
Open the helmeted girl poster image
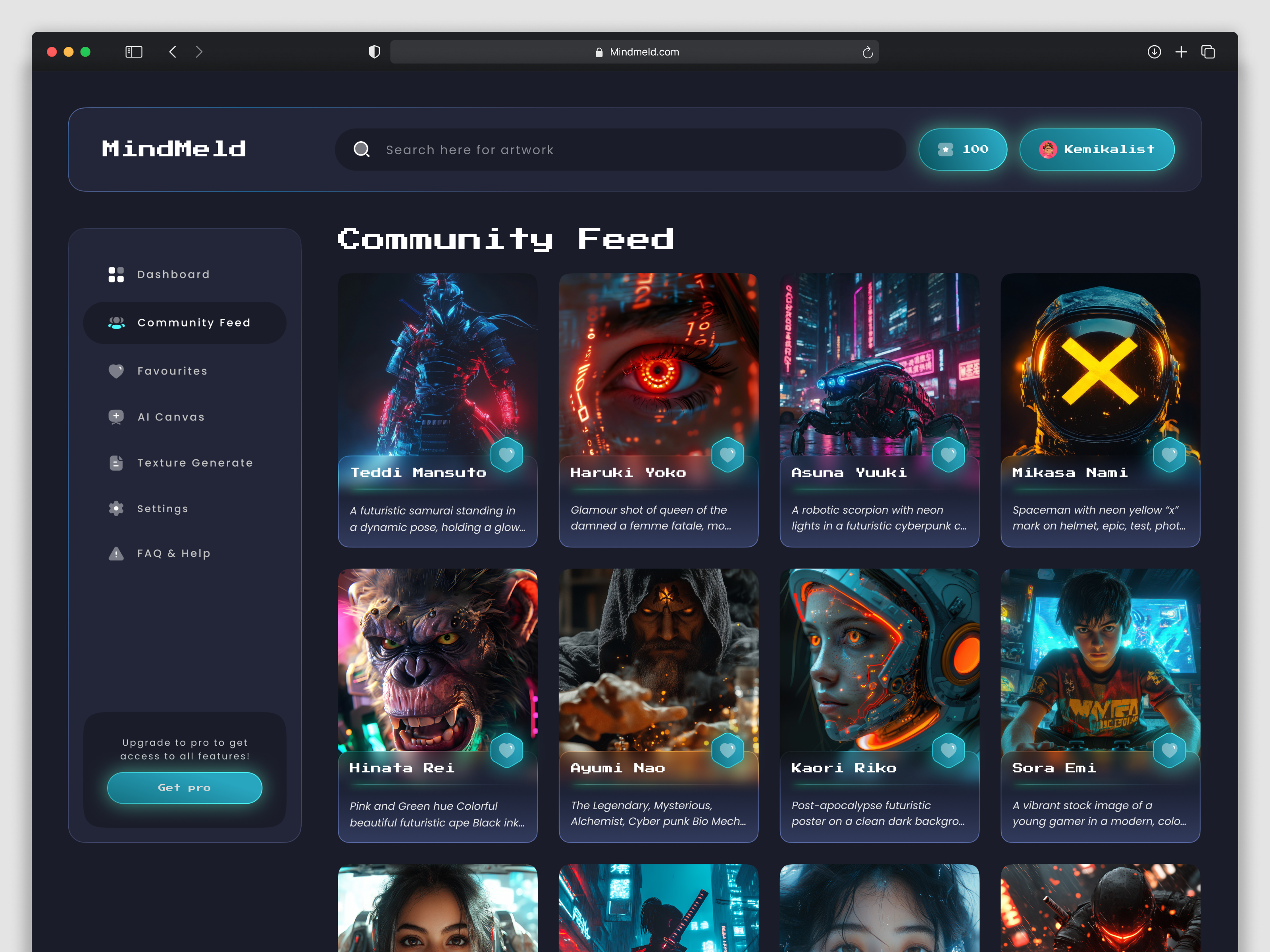(879, 660)
